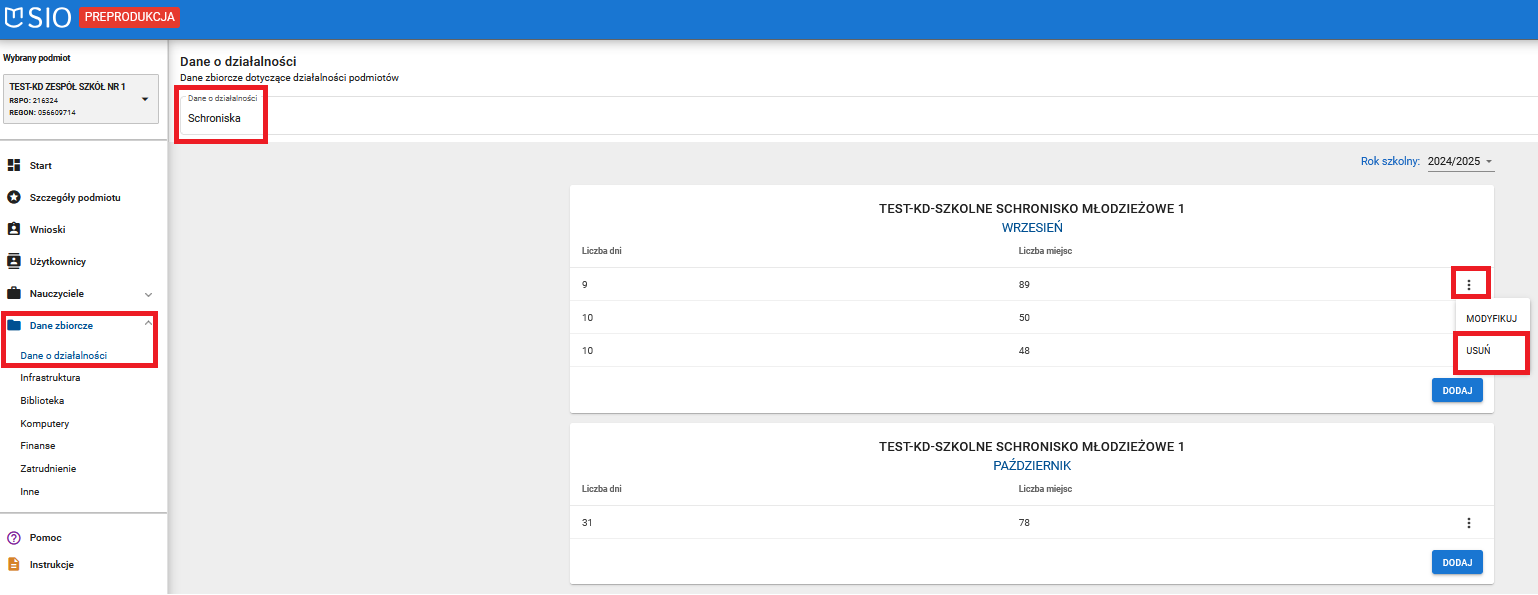
Task: Open Infrastruktura in sidebar
Action: click(50, 378)
